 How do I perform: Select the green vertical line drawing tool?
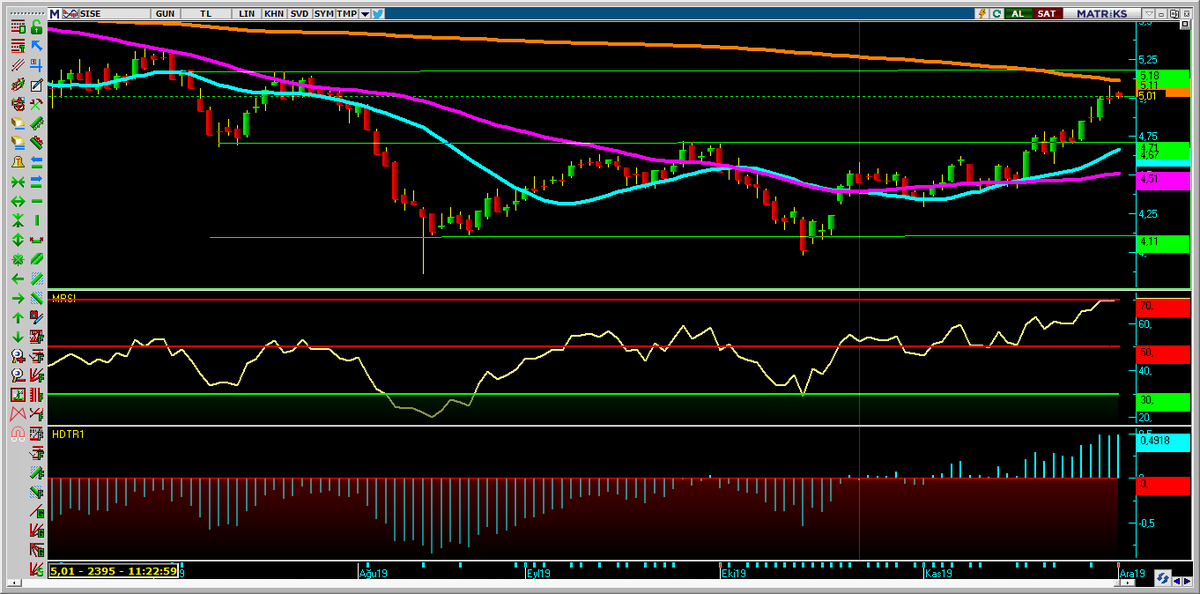(x=36, y=220)
